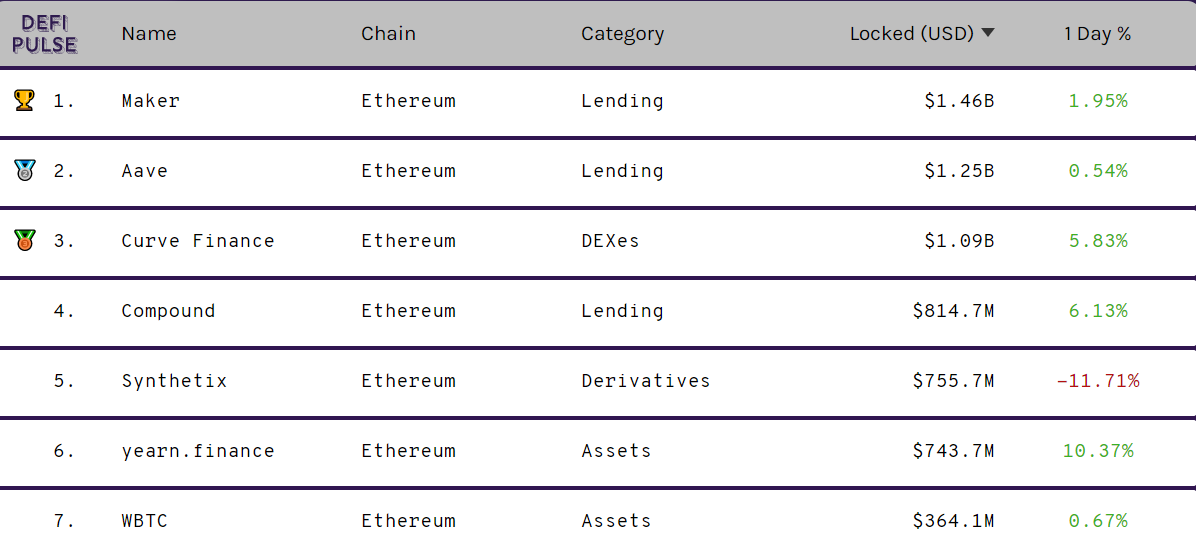The width and height of the screenshot is (1196, 553).
Task: Click the $1.46B locked value for Maker
Action: click(x=959, y=101)
